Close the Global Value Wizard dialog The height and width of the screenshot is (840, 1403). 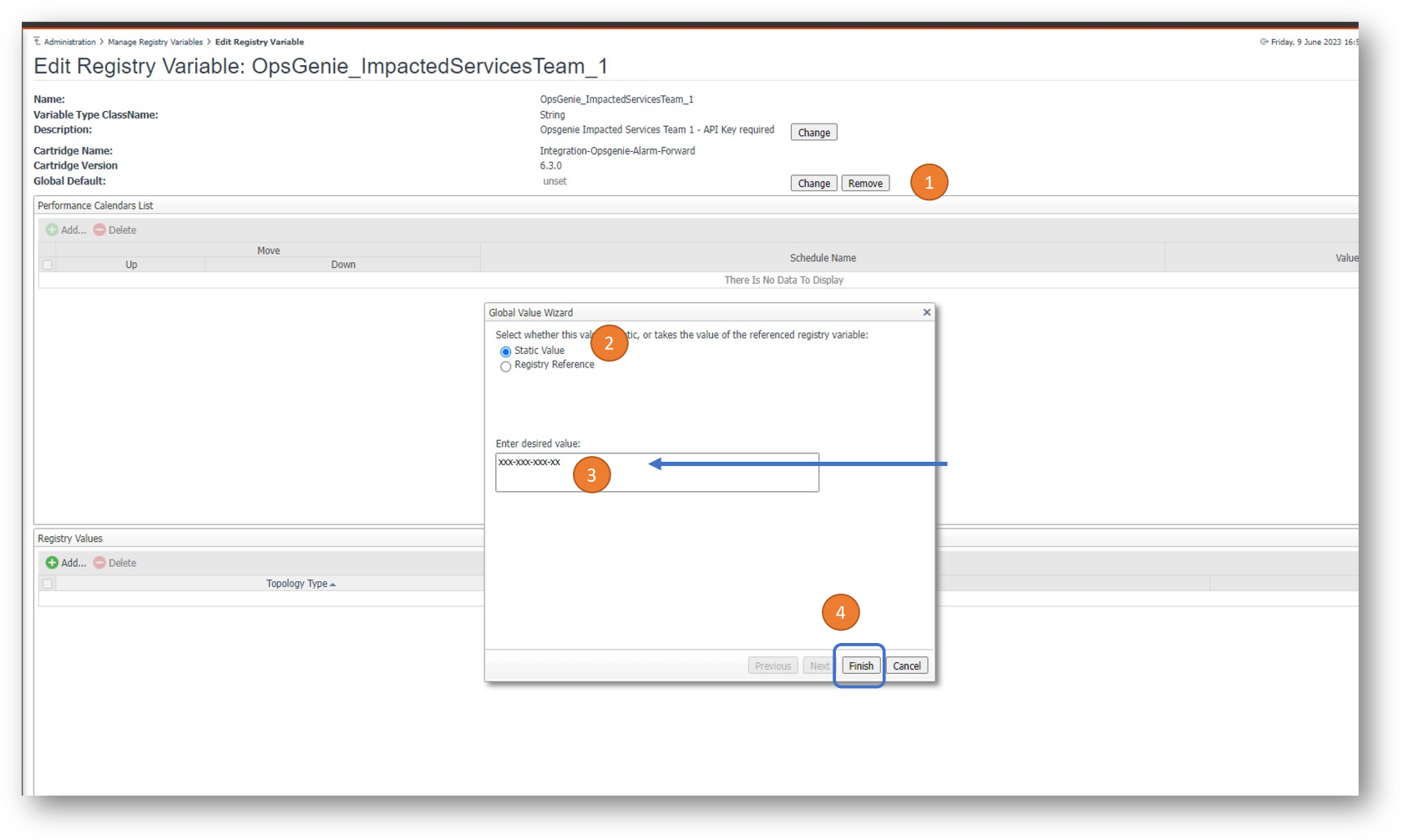click(926, 312)
